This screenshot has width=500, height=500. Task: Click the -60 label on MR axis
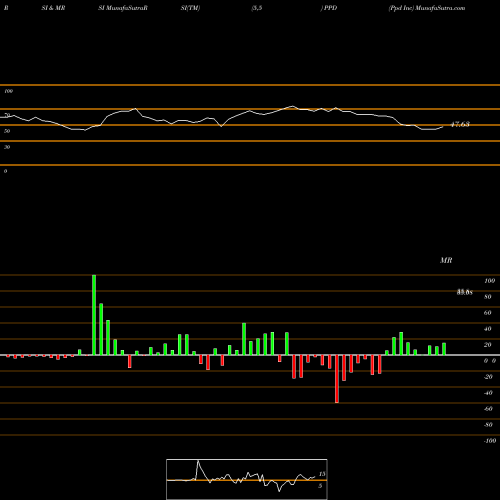[488, 409]
